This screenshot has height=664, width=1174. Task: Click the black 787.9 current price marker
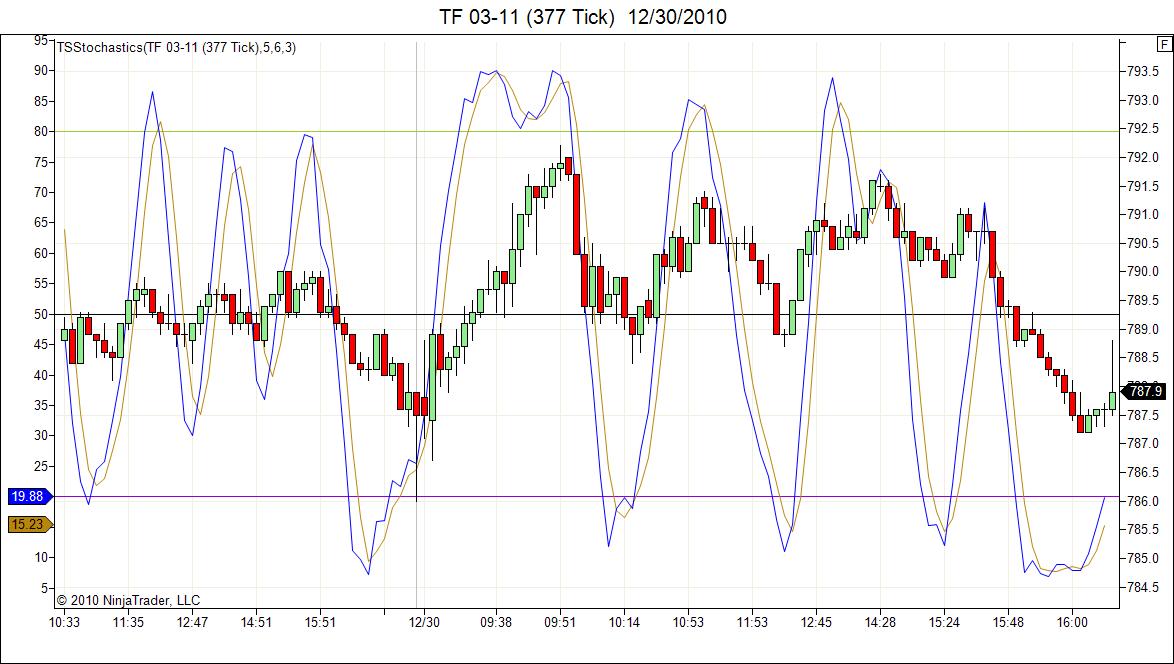[x=1143, y=391]
